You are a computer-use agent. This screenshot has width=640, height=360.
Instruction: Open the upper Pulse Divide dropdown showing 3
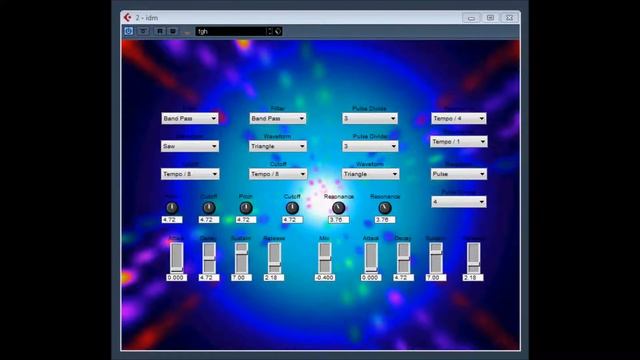coord(370,118)
